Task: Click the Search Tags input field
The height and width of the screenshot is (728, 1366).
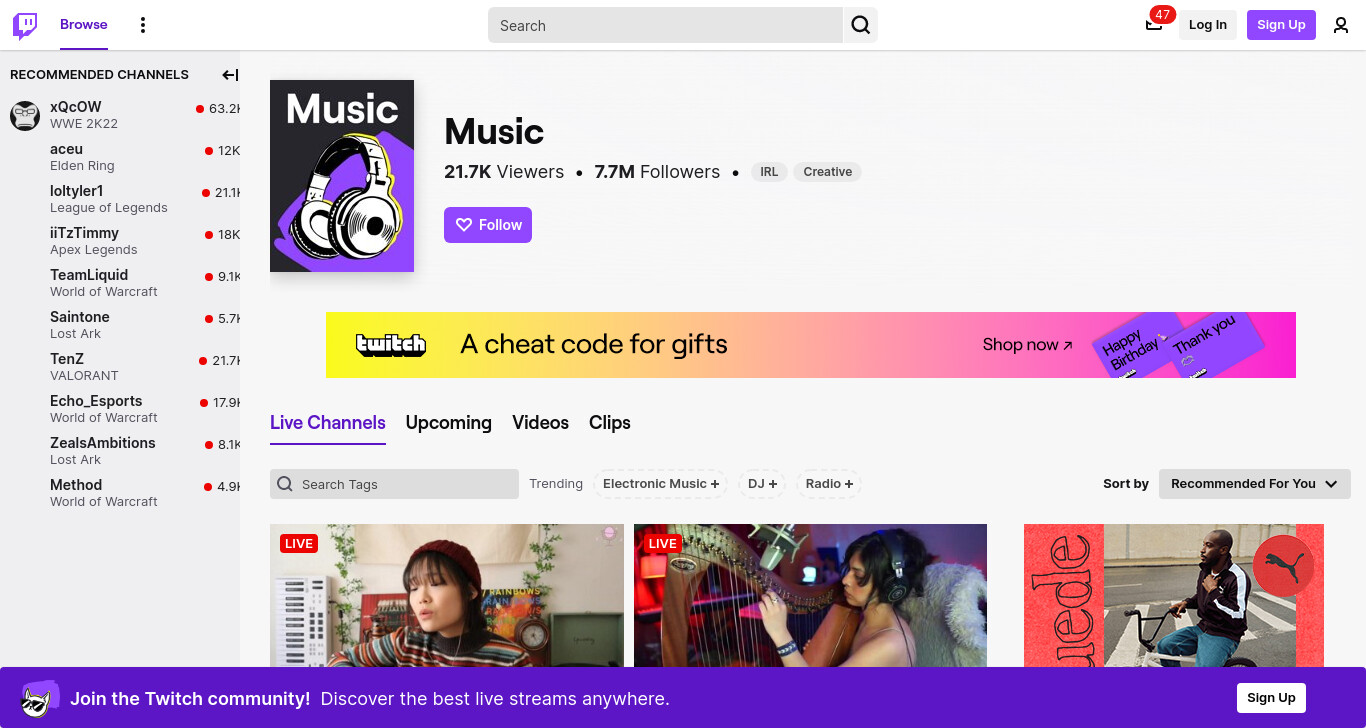Action: click(x=394, y=484)
